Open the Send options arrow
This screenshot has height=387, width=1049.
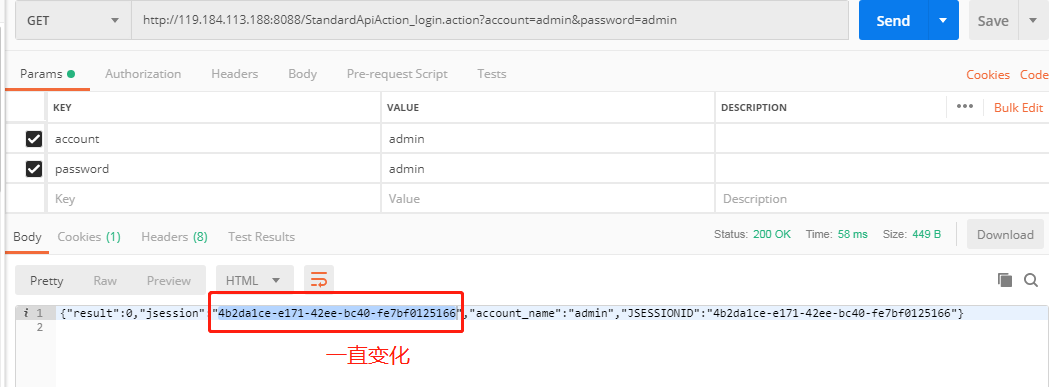coord(943,21)
